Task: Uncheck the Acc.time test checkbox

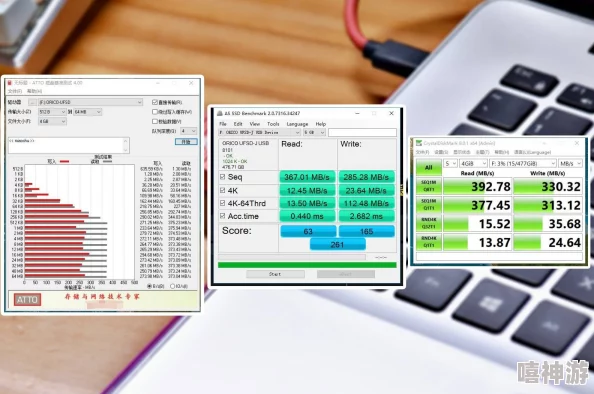Action: tap(222, 216)
